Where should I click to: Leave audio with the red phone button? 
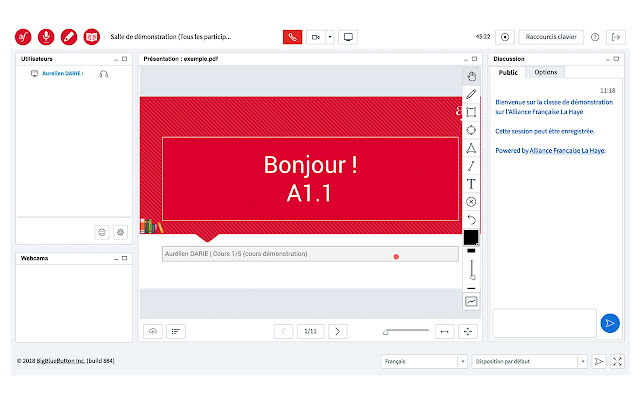[x=292, y=37]
